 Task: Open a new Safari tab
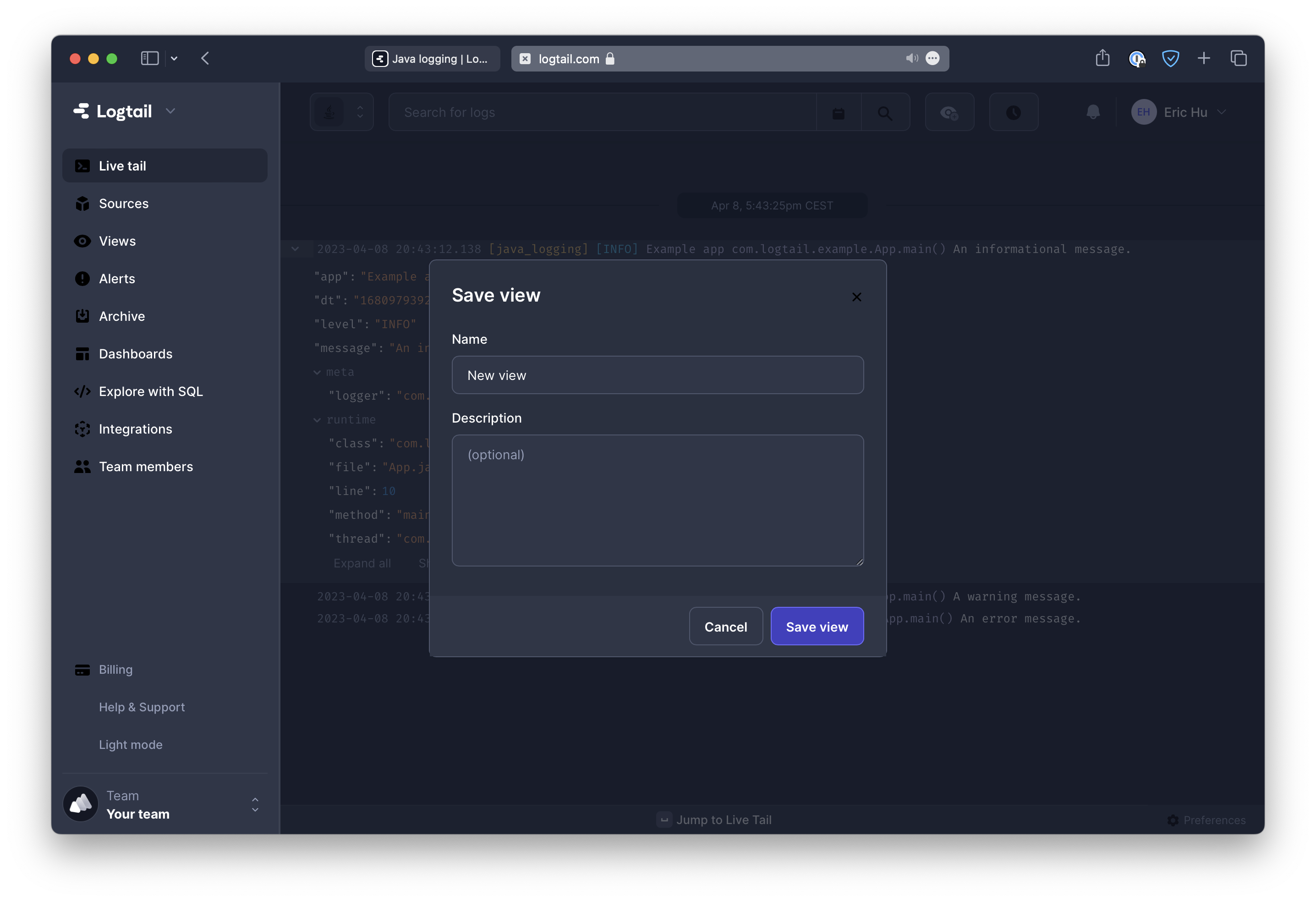click(1204, 58)
